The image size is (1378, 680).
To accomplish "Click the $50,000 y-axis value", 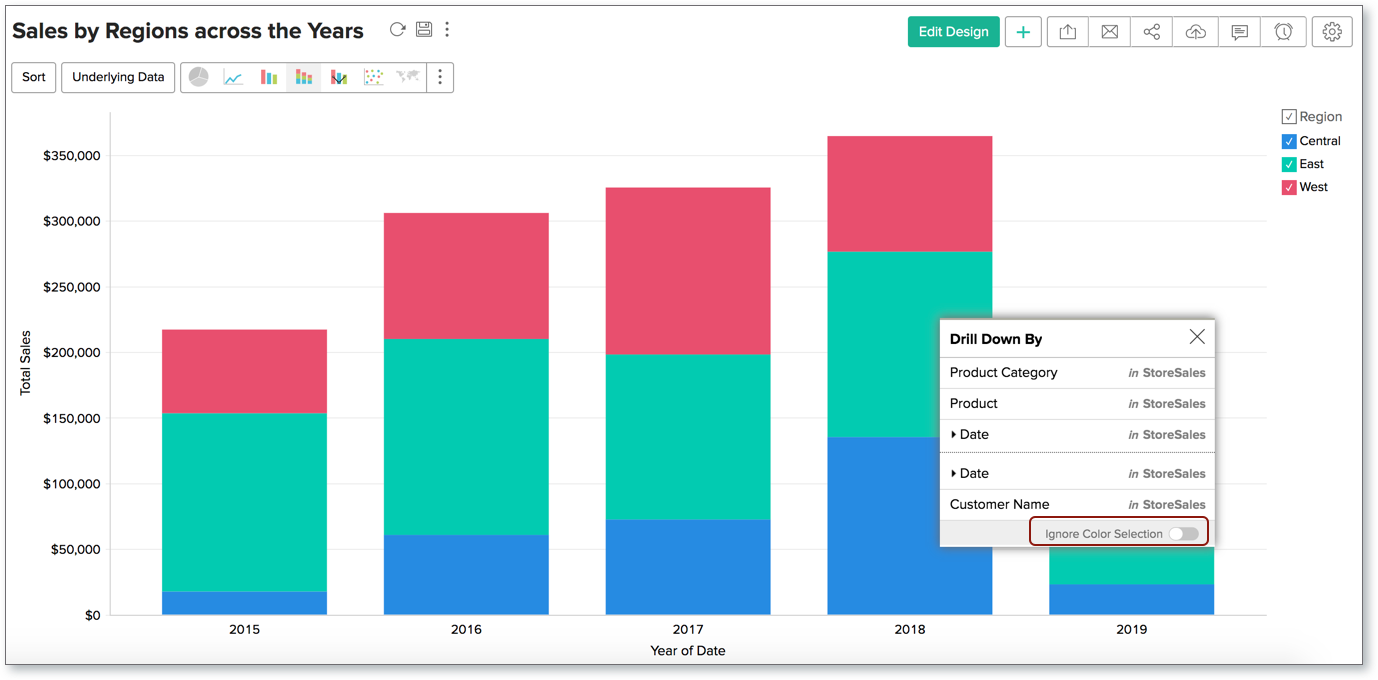I will pyautogui.click(x=76, y=550).
